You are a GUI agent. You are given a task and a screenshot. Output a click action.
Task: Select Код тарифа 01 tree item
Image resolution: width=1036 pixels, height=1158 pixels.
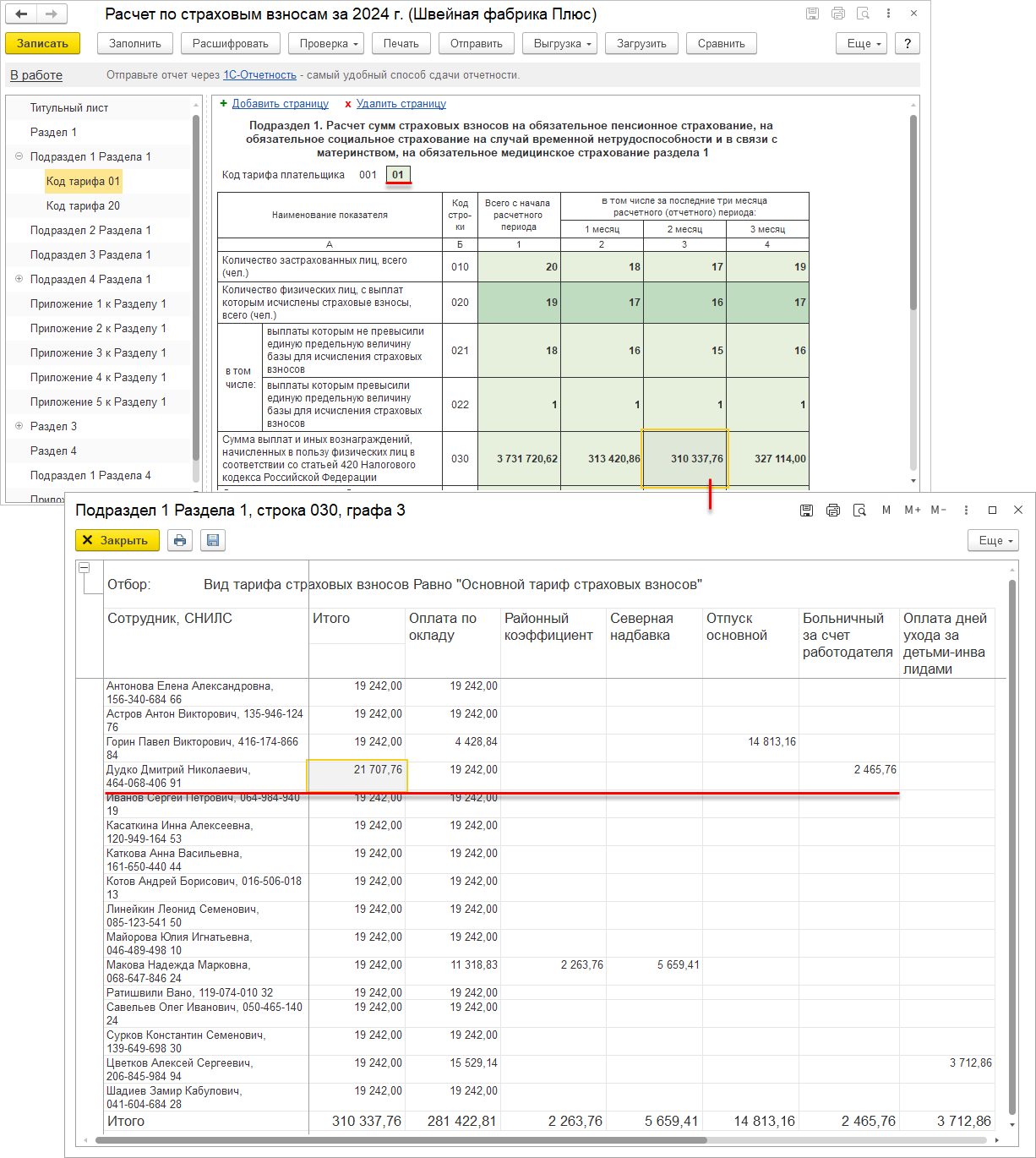[x=83, y=181]
